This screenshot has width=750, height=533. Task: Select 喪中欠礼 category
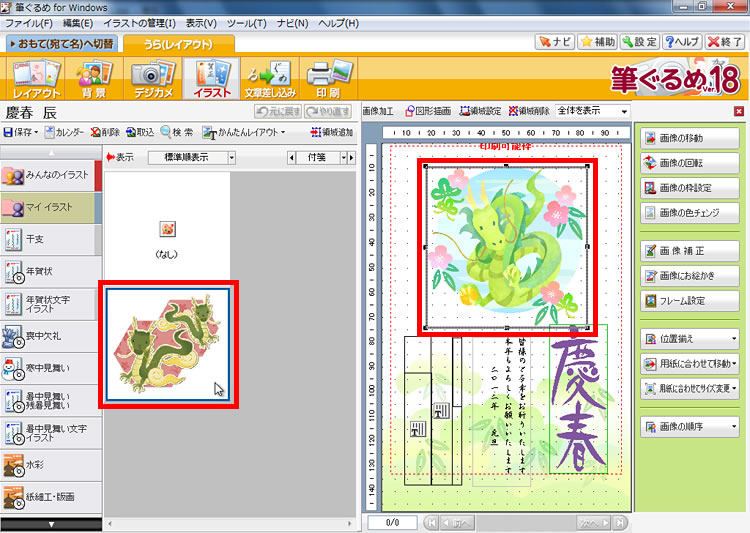coord(51,336)
